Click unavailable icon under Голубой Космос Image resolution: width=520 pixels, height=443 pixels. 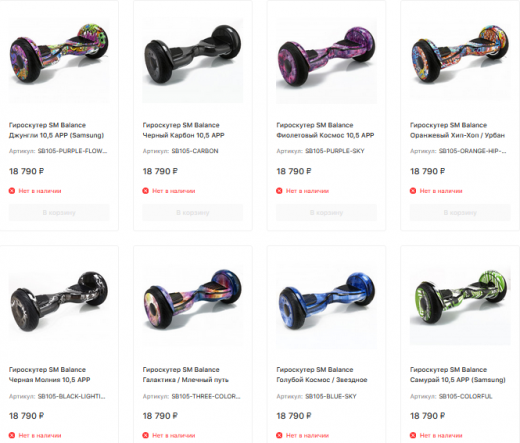[279, 435]
